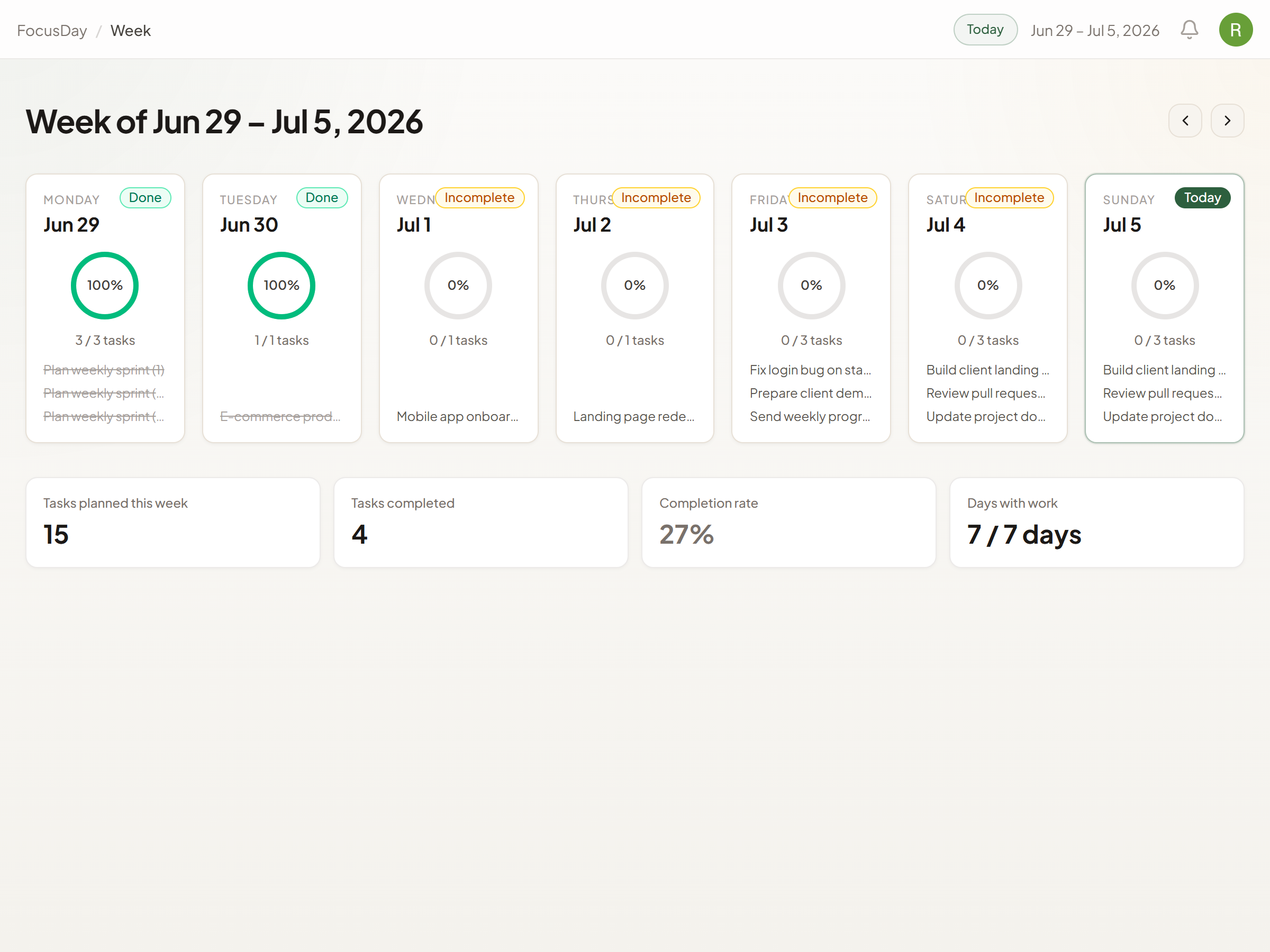Screen dimensions: 1270x952
Task: Open the notifications bell
Action: coord(1189,29)
